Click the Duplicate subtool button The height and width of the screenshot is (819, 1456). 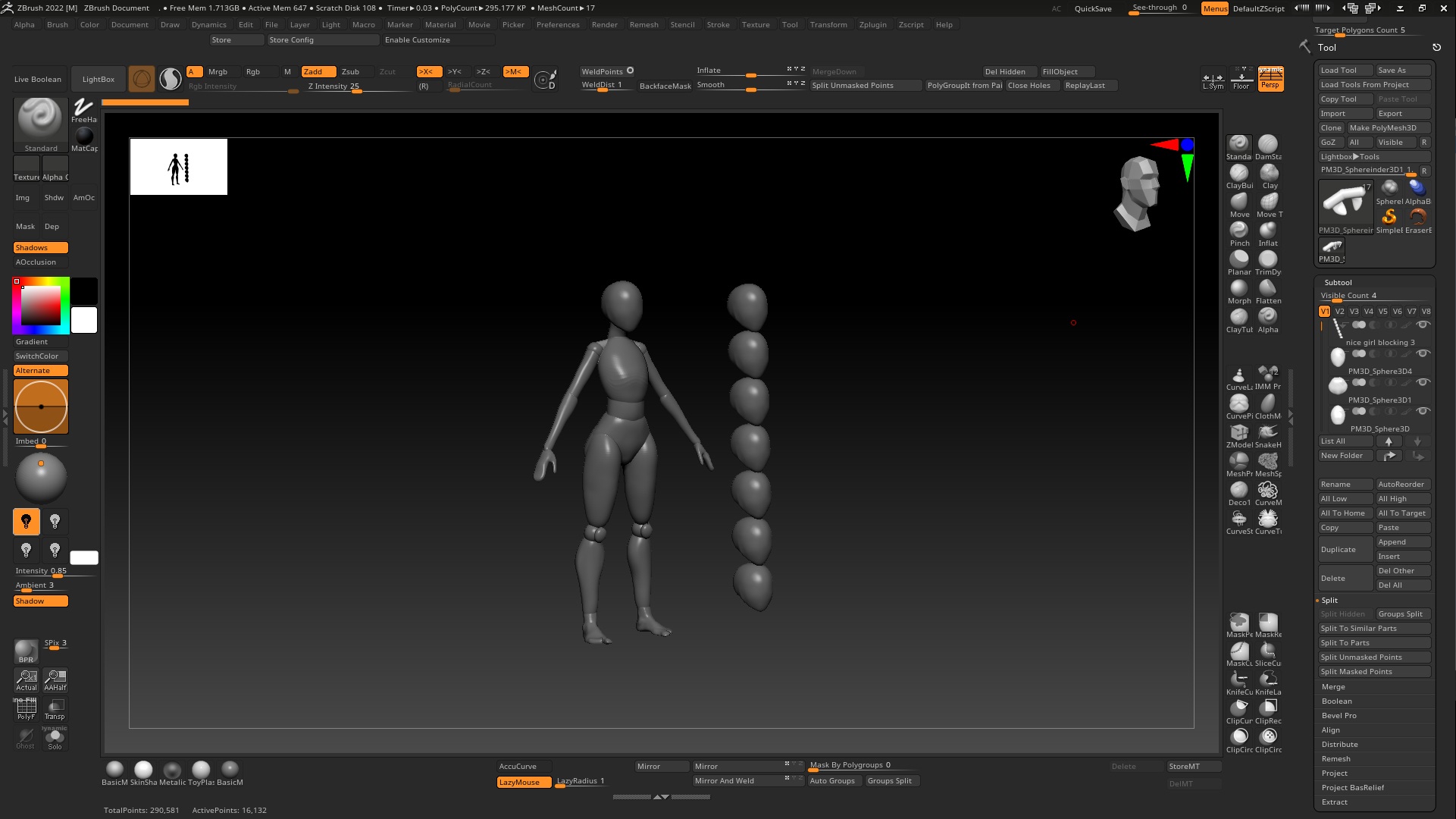1345,550
